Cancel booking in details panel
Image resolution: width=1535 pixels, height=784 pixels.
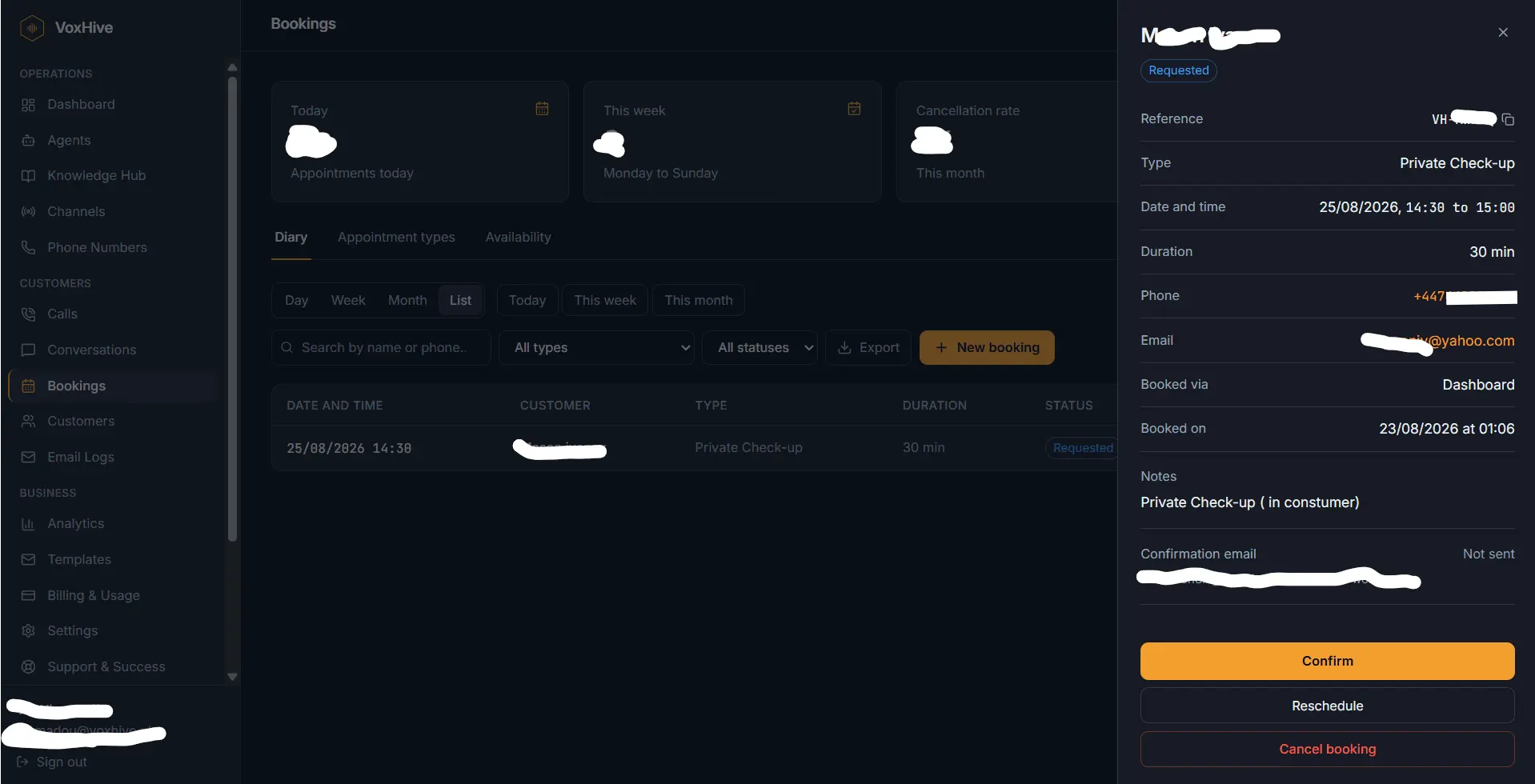[x=1327, y=749]
